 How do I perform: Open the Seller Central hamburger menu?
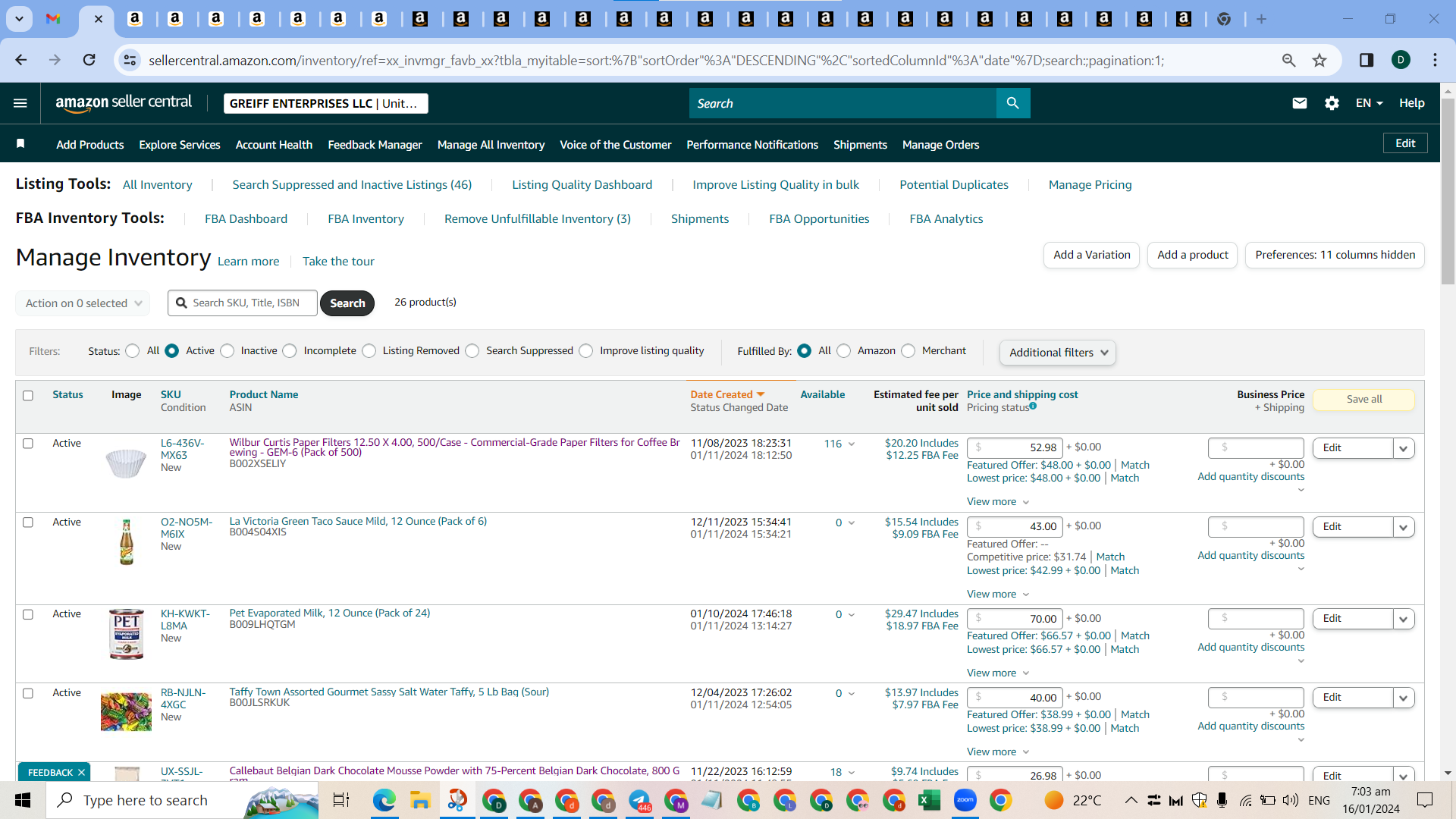coord(20,103)
